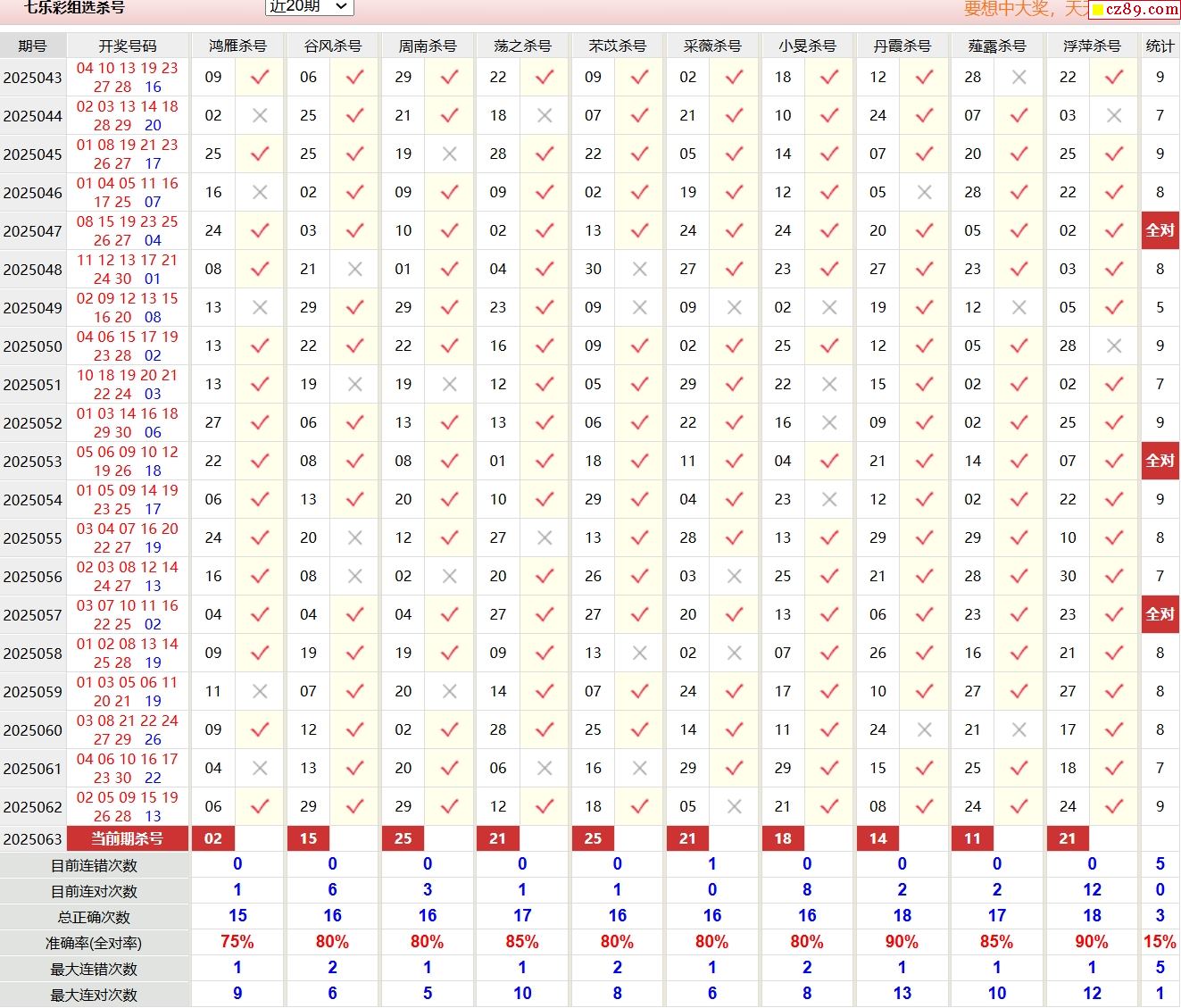Click the 目前连错次数 row label
This screenshot has width=1181, height=1008.
[x=94, y=865]
